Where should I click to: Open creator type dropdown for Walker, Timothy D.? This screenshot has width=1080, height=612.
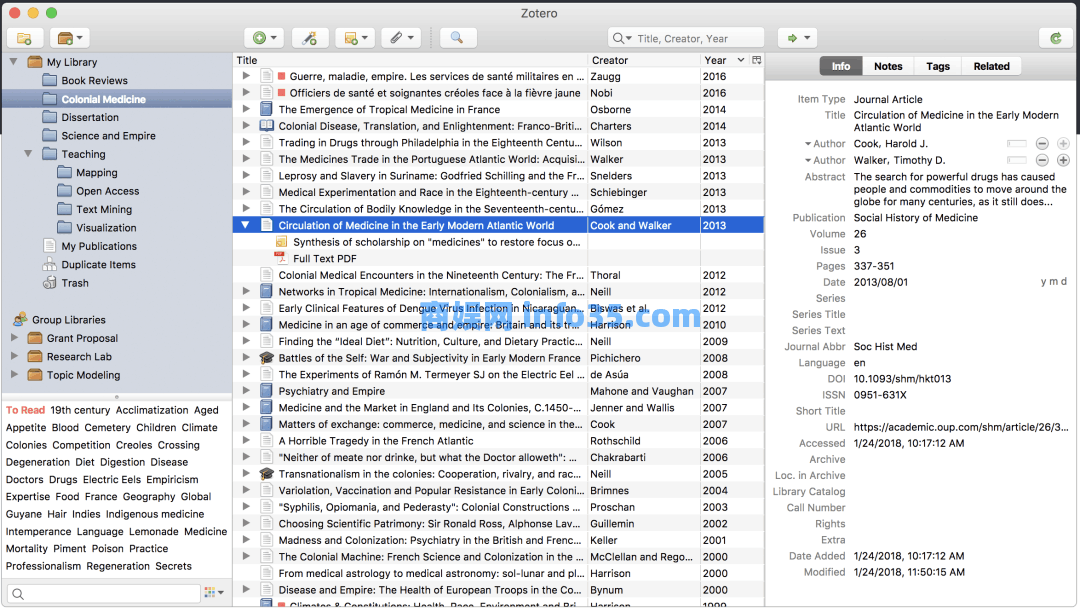click(825, 160)
